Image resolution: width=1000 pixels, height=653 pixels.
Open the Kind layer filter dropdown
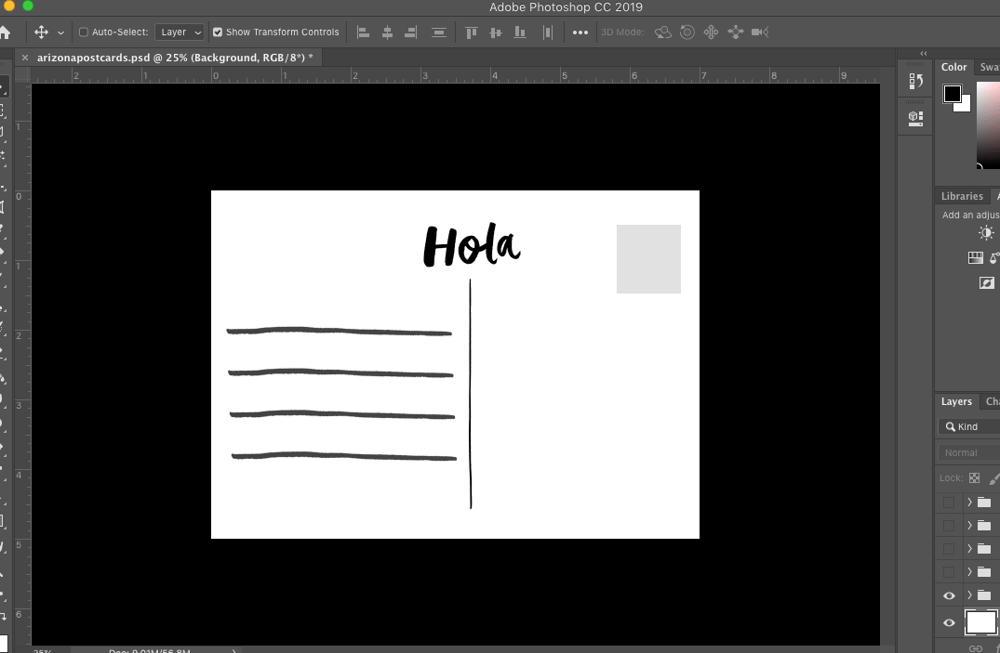tap(969, 427)
